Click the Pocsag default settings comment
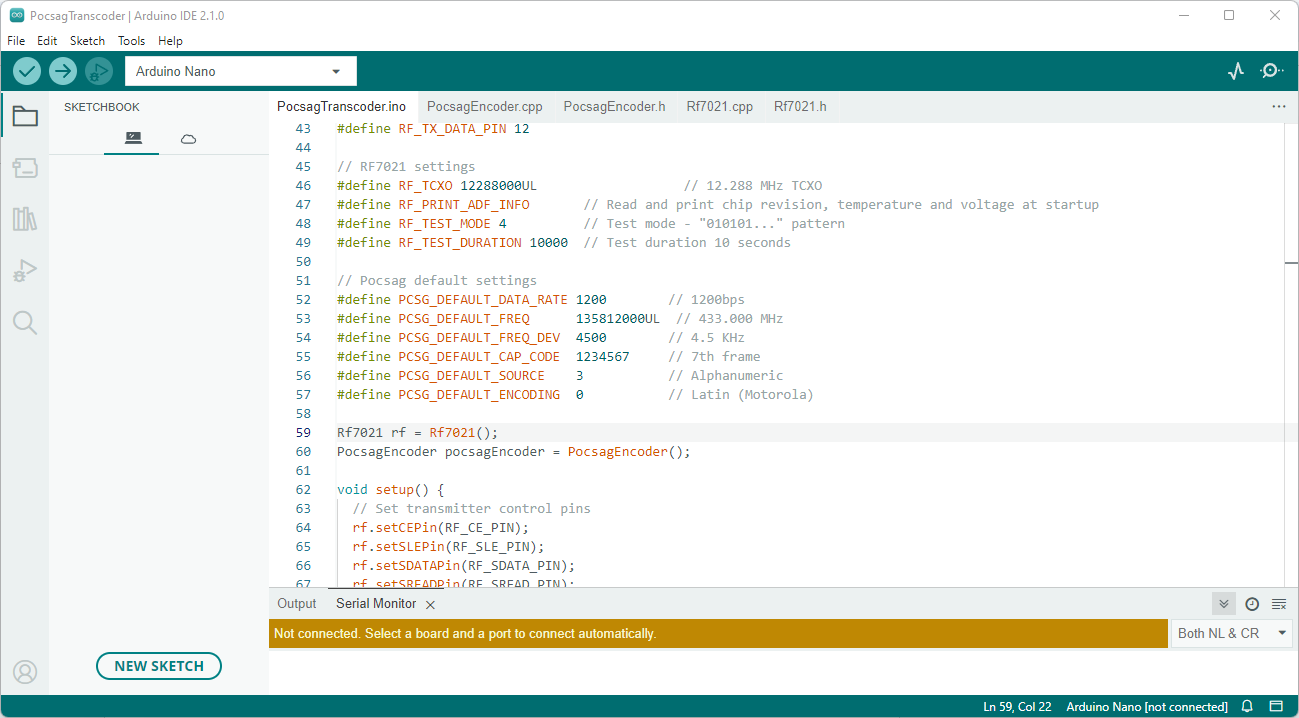The height and width of the screenshot is (718, 1299). (437, 281)
